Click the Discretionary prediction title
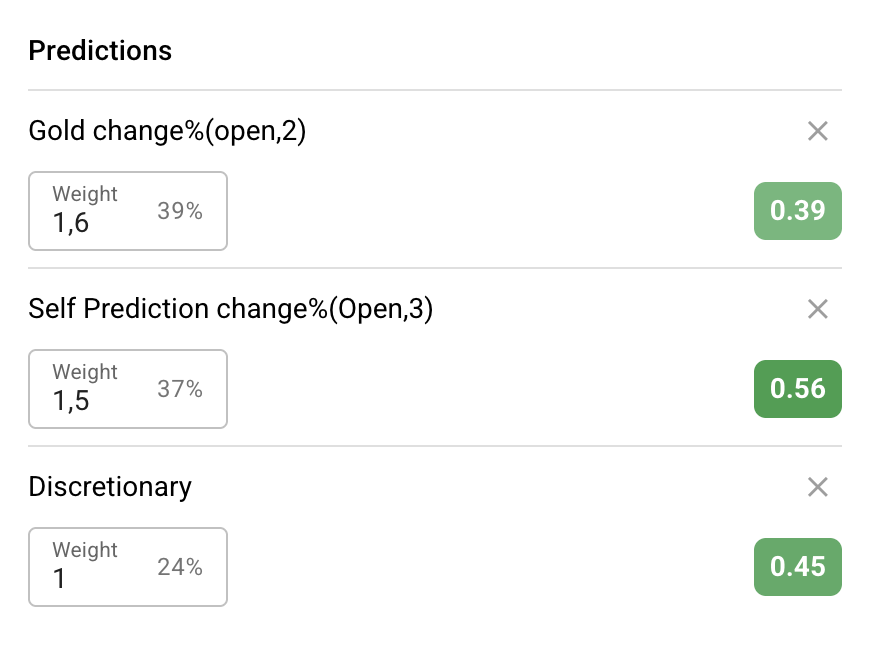The image size is (870, 652). pyautogui.click(x=110, y=487)
